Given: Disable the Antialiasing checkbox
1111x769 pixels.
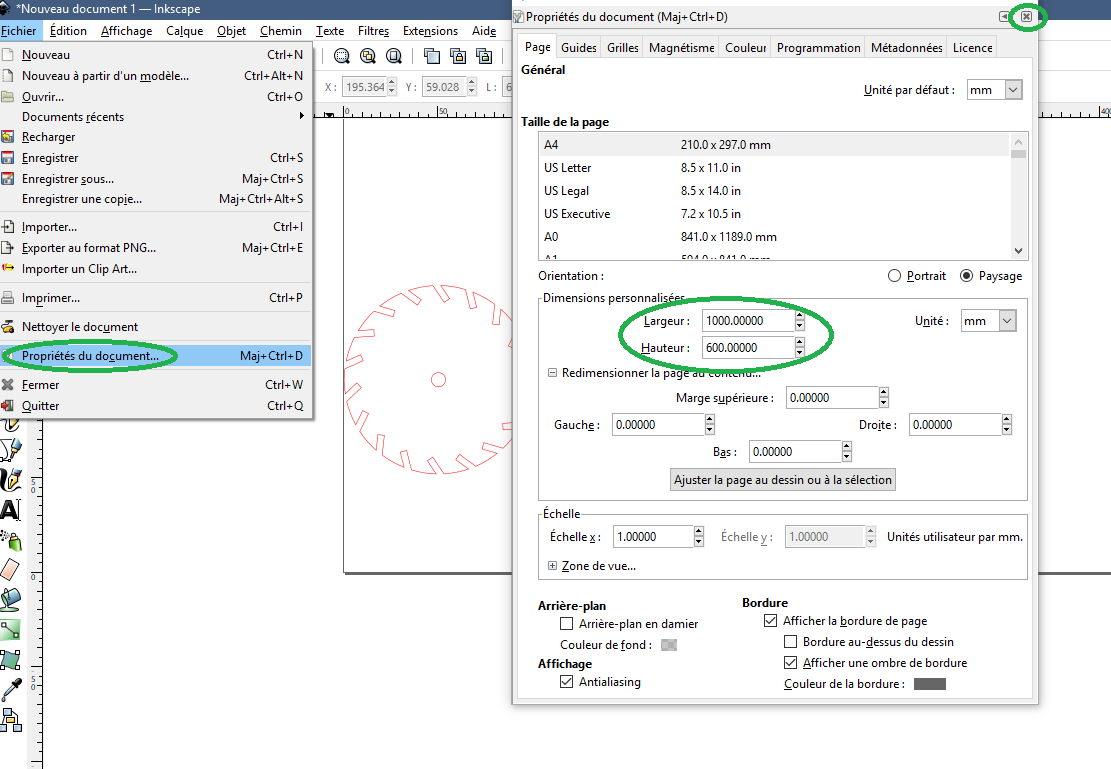Looking at the screenshot, I should click(x=567, y=682).
